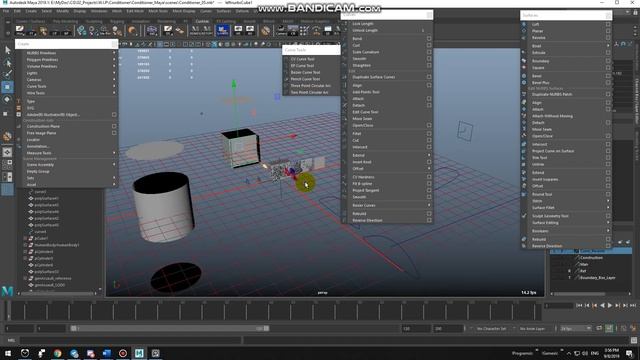
Task: Click the Planar icon in Surfaces menu
Action: pos(524,31)
